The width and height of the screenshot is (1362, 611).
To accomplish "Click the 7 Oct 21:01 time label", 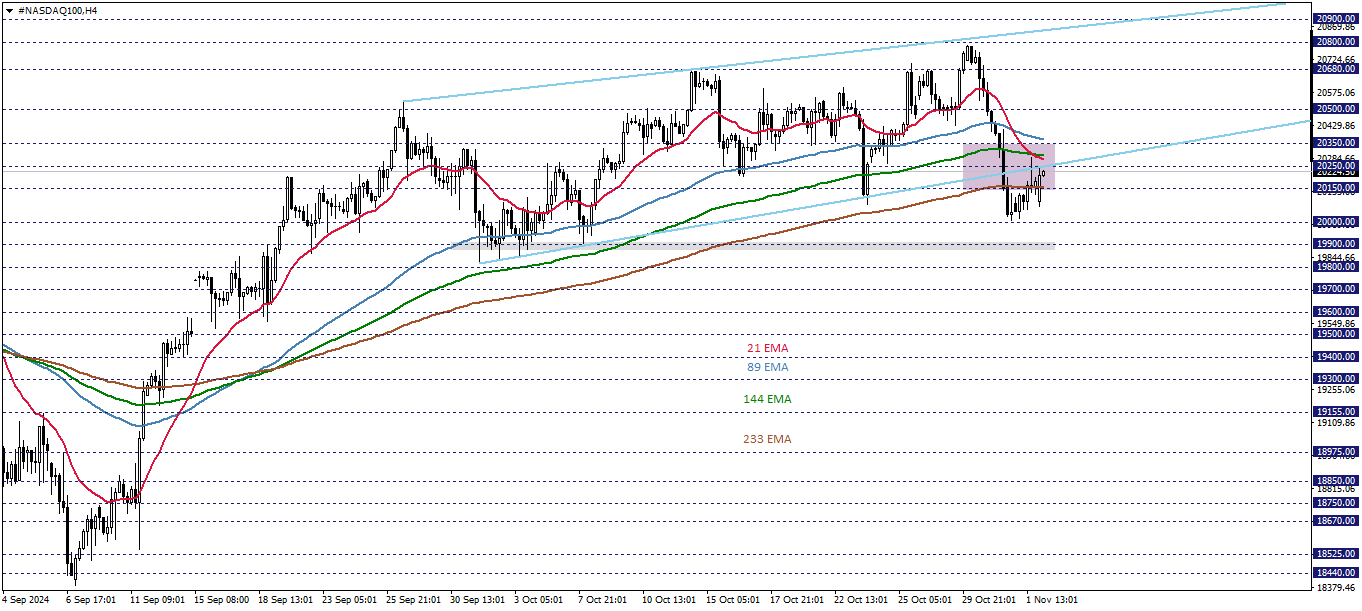I will tap(602, 600).
